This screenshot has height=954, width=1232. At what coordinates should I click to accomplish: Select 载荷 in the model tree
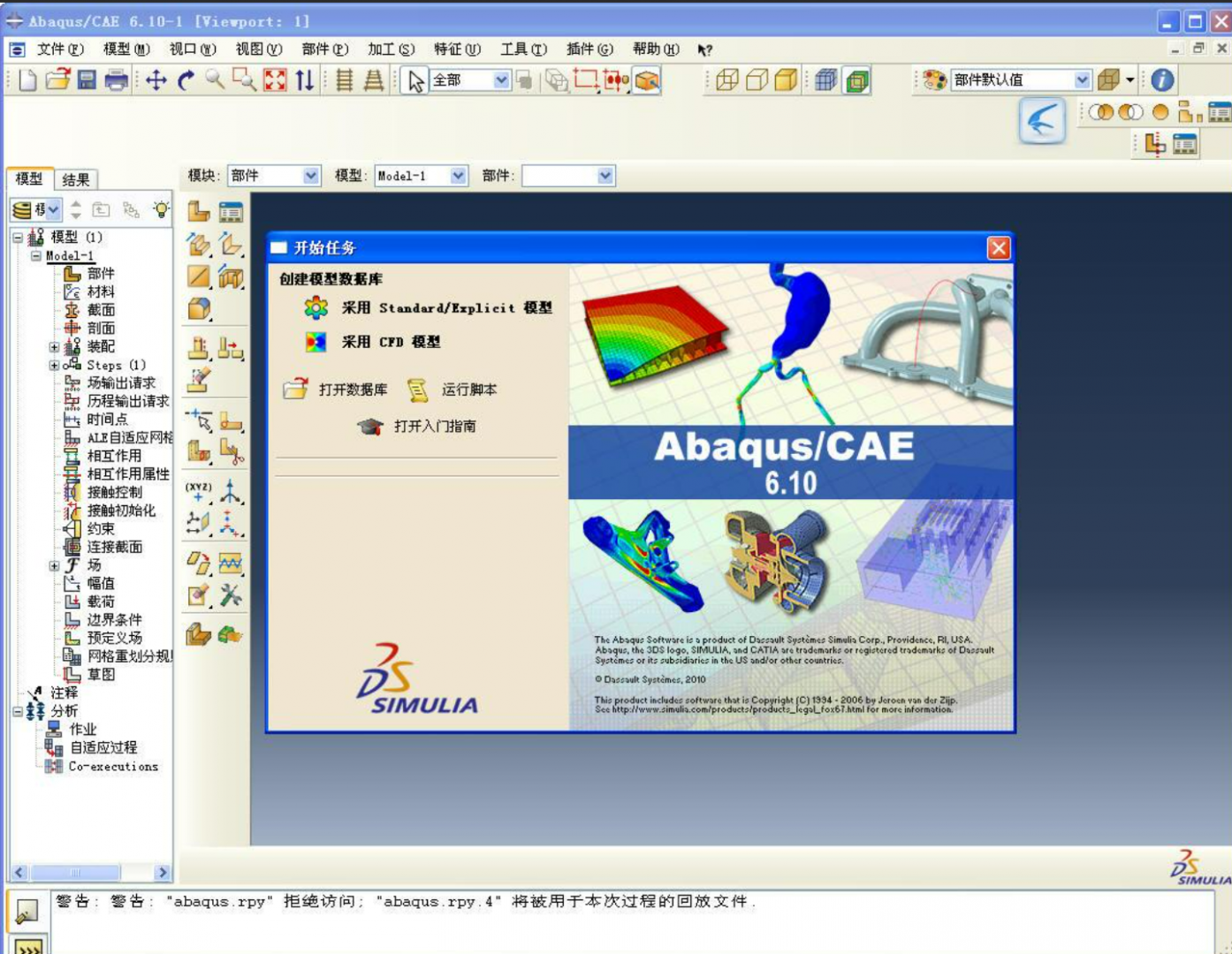click(x=100, y=602)
